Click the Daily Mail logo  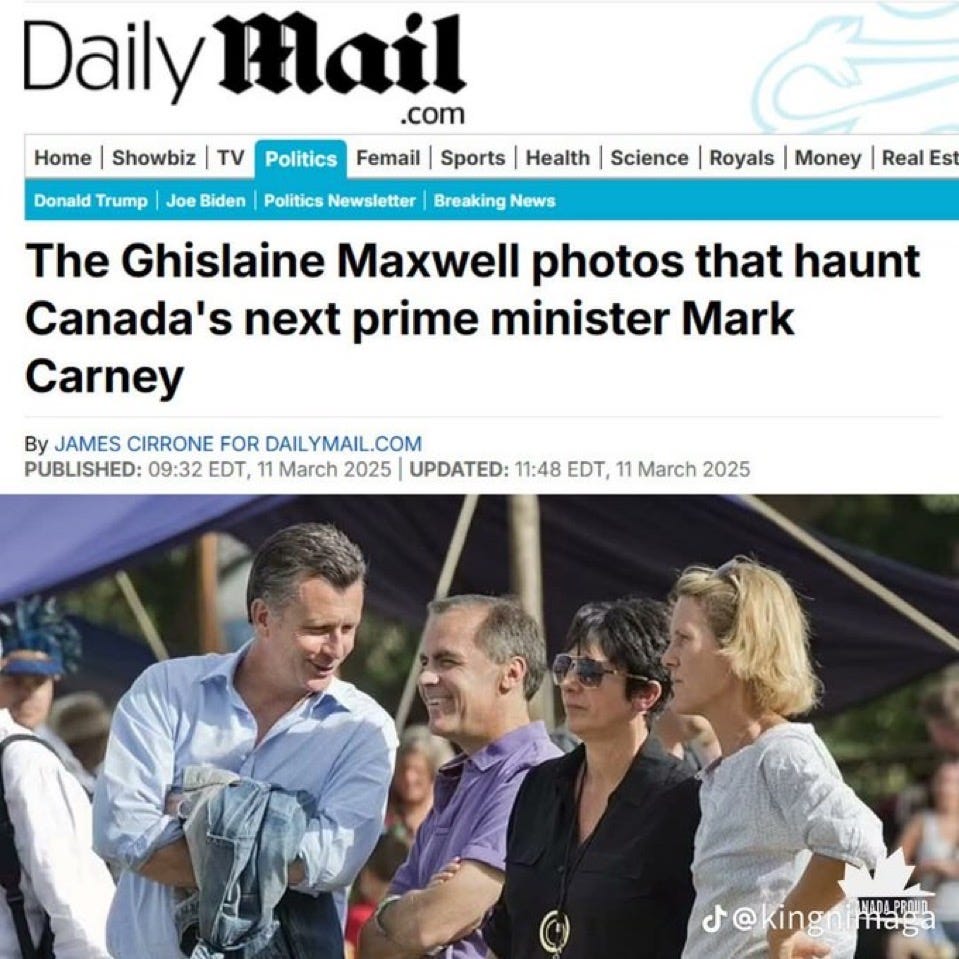[245, 67]
